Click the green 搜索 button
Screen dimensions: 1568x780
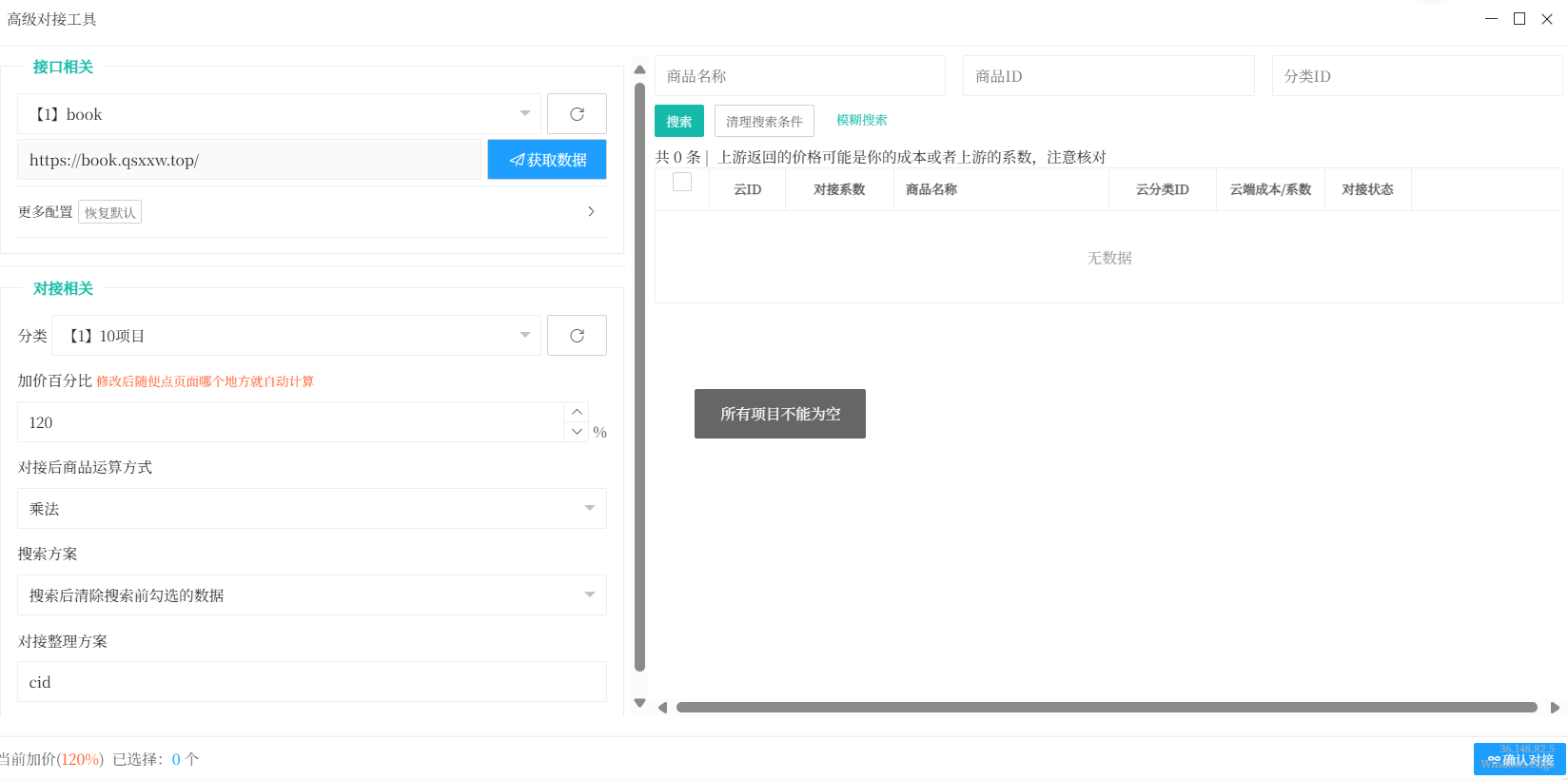pyautogui.click(x=679, y=121)
